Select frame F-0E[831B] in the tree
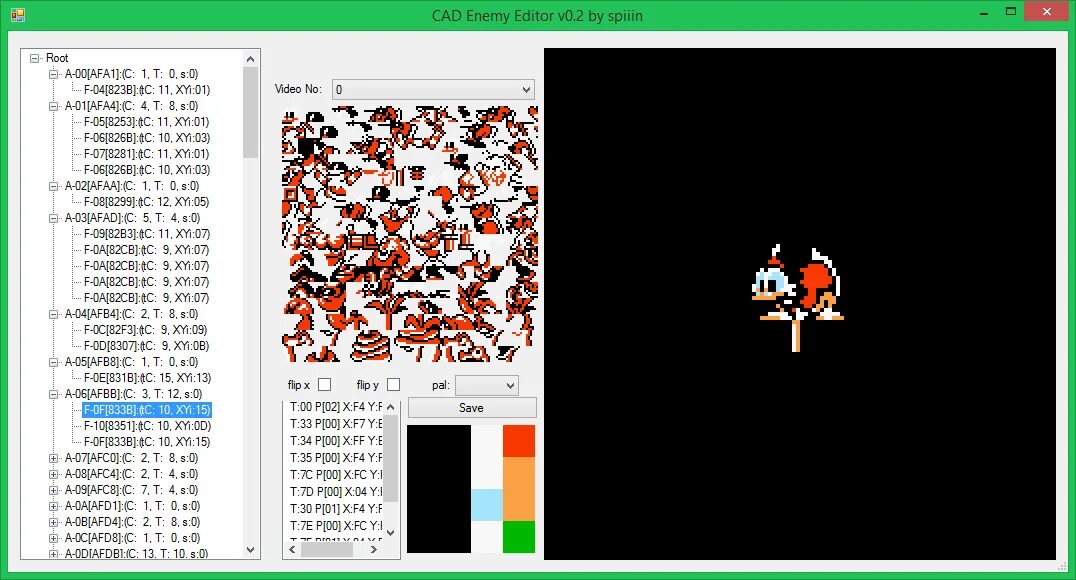Screen dimensions: 1076x580 (147, 378)
